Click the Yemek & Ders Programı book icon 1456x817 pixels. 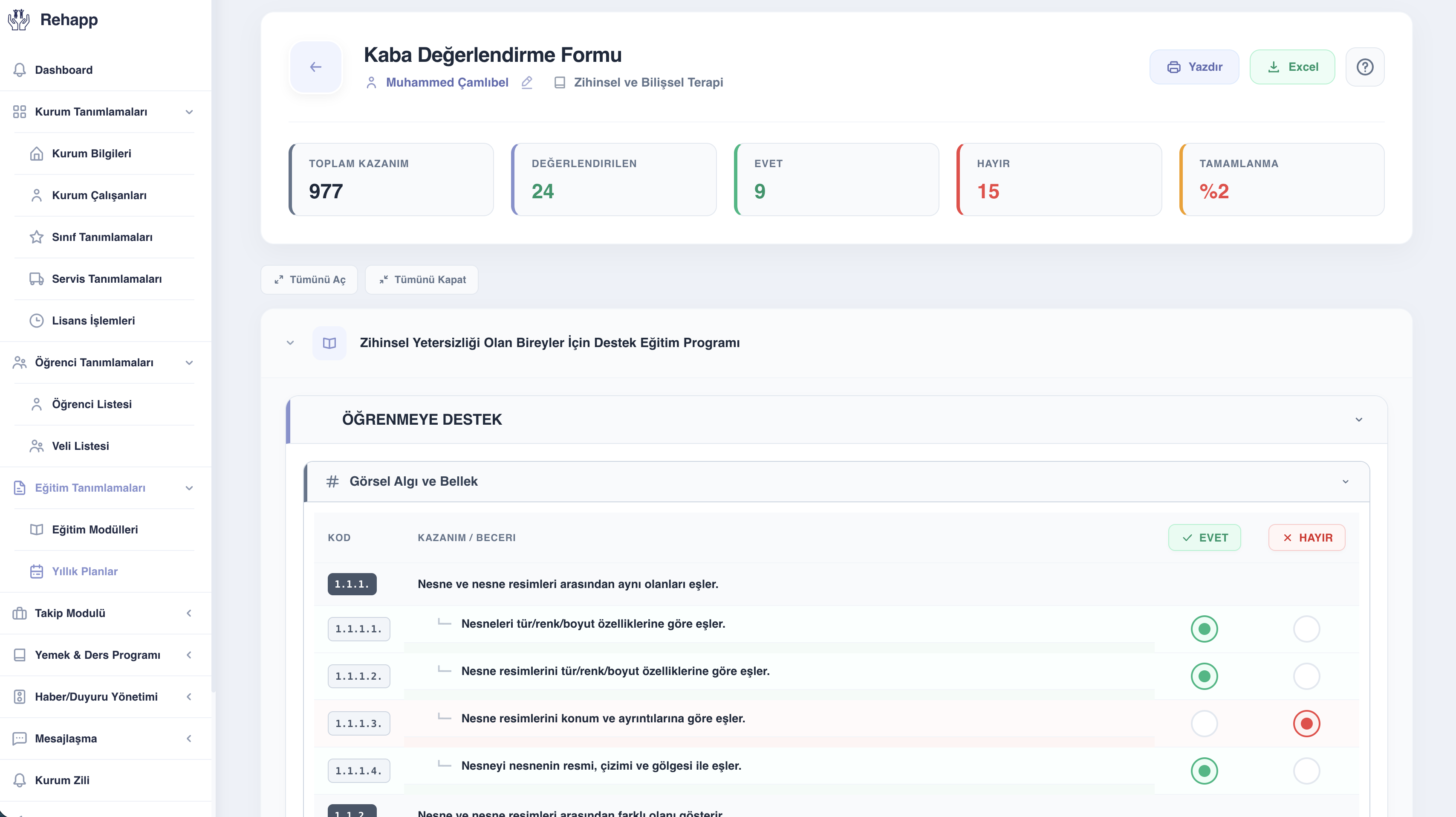point(20,655)
